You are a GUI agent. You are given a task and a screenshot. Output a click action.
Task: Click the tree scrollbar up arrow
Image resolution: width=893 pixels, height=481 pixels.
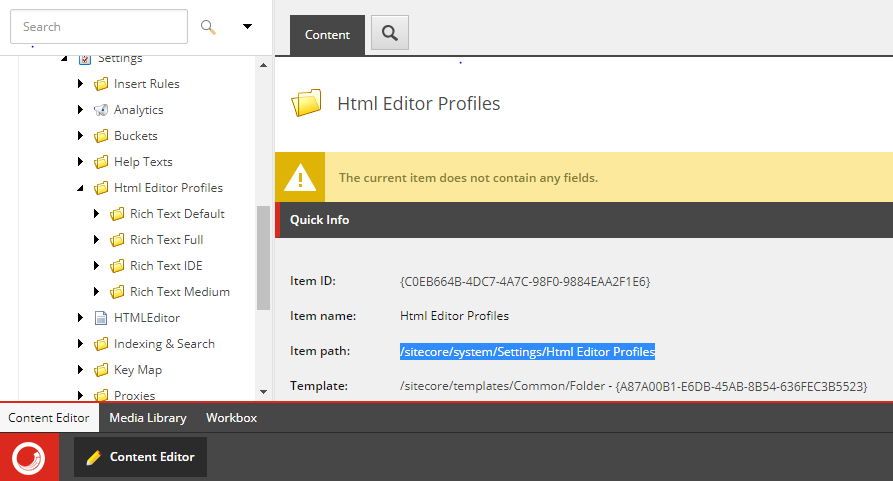[263, 65]
